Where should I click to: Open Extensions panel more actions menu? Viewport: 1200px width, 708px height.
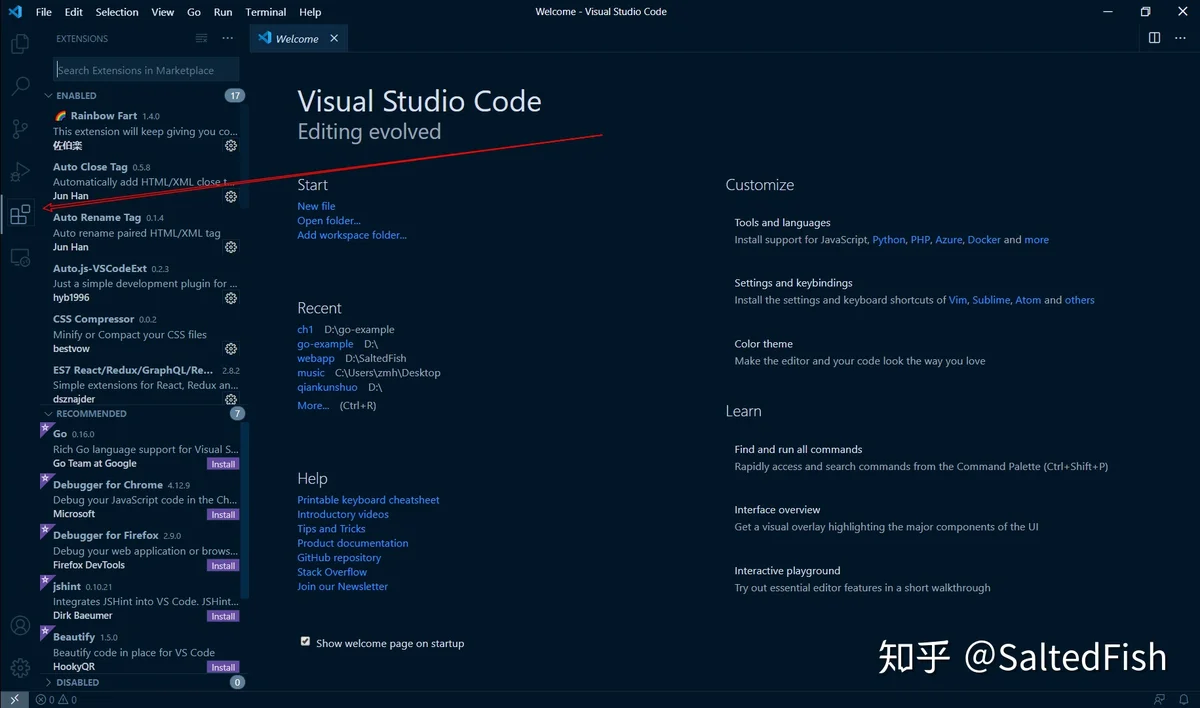pos(228,38)
